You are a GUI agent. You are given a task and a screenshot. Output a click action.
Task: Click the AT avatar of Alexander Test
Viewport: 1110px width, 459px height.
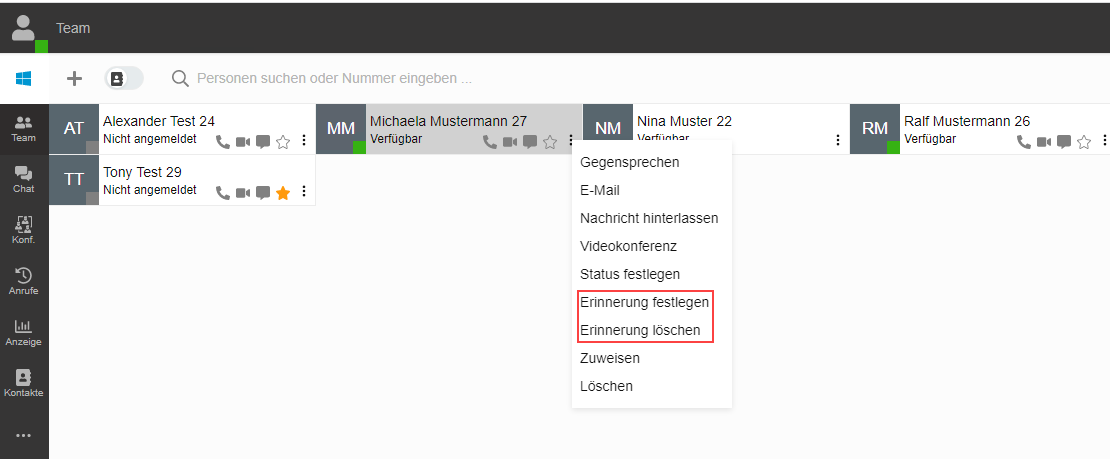[x=74, y=129]
